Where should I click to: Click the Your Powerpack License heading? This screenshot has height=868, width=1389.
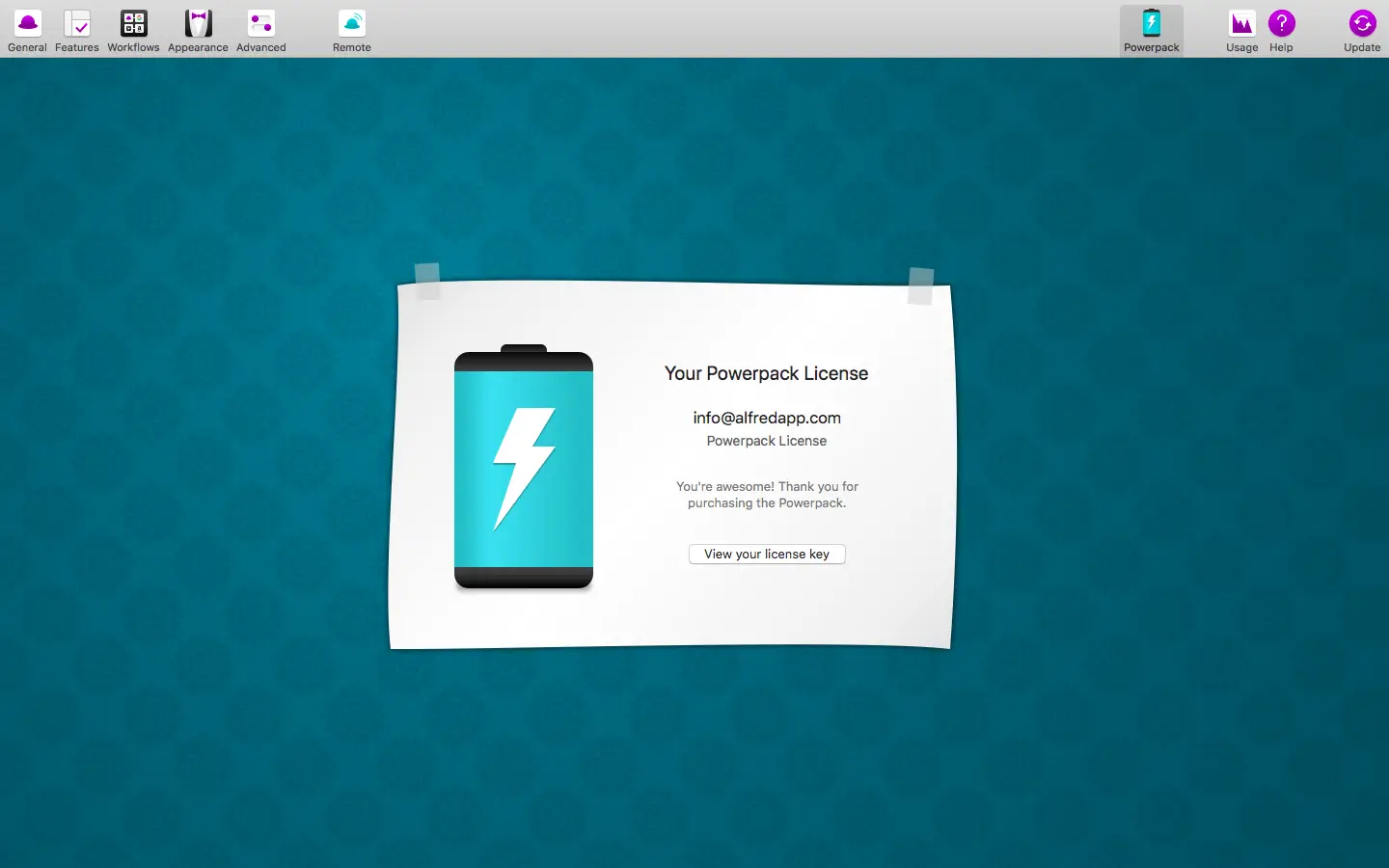coord(766,374)
